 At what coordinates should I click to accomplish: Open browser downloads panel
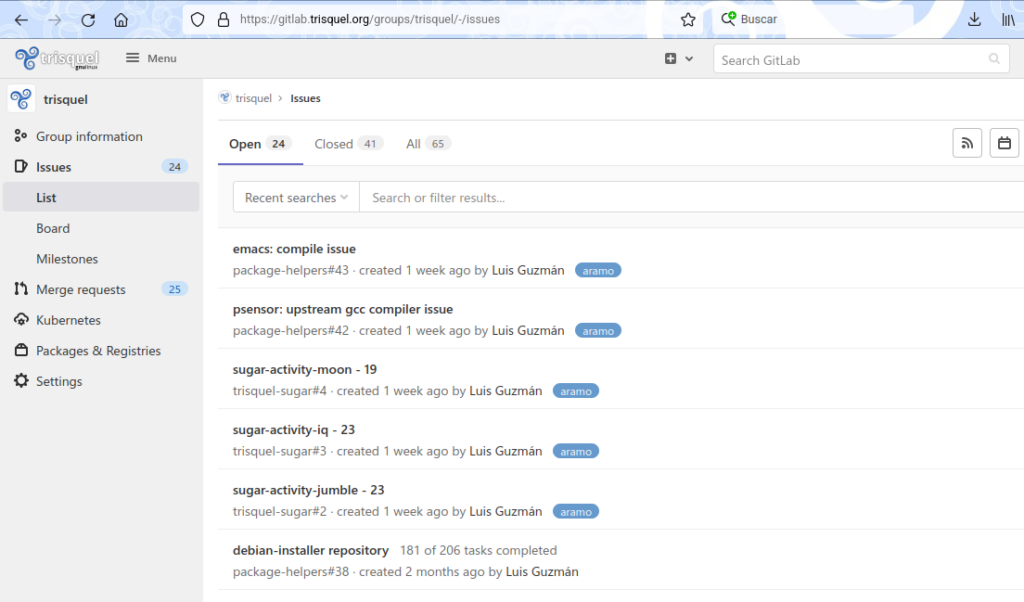(974, 20)
